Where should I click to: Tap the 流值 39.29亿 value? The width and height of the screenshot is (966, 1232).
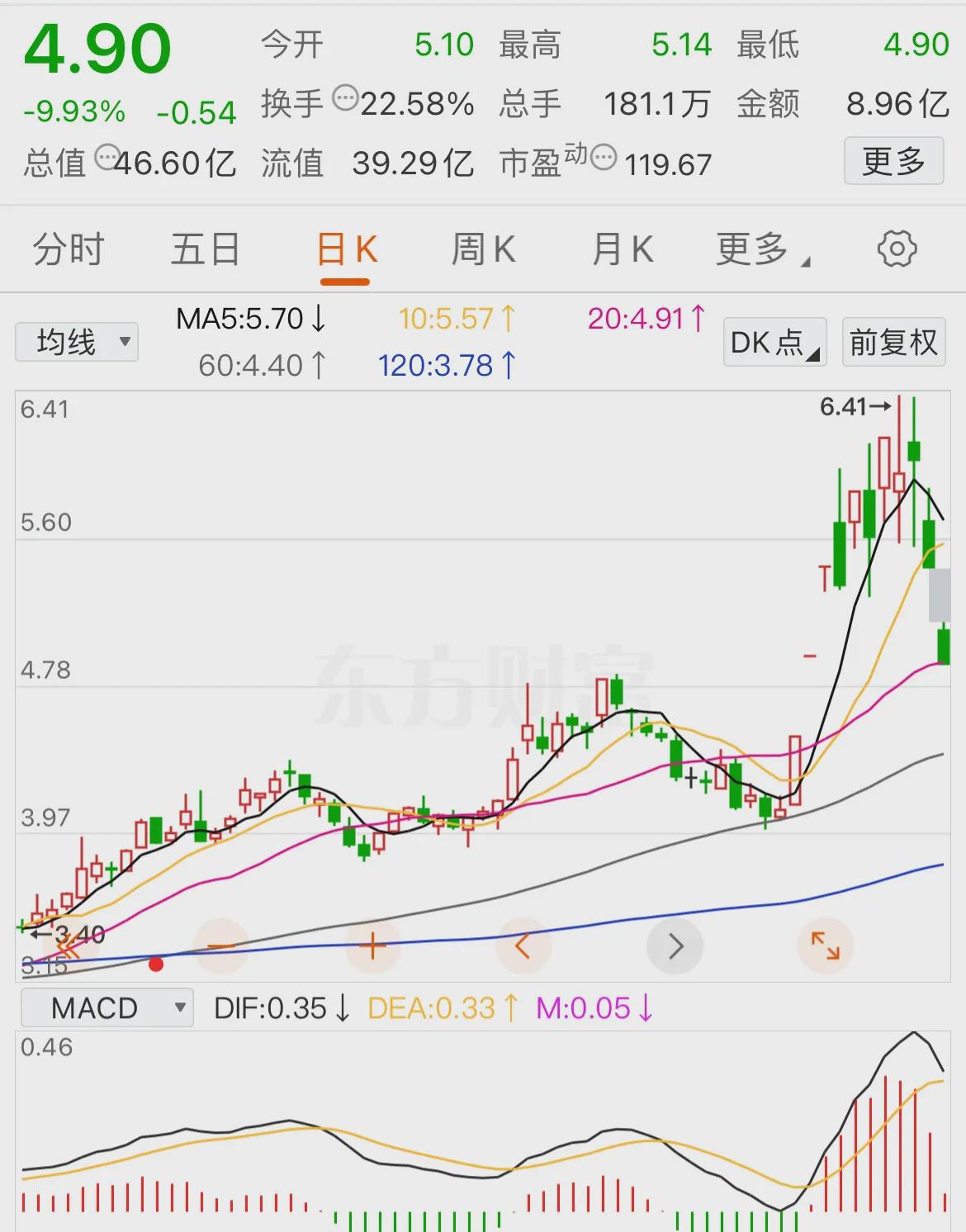tap(413, 163)
